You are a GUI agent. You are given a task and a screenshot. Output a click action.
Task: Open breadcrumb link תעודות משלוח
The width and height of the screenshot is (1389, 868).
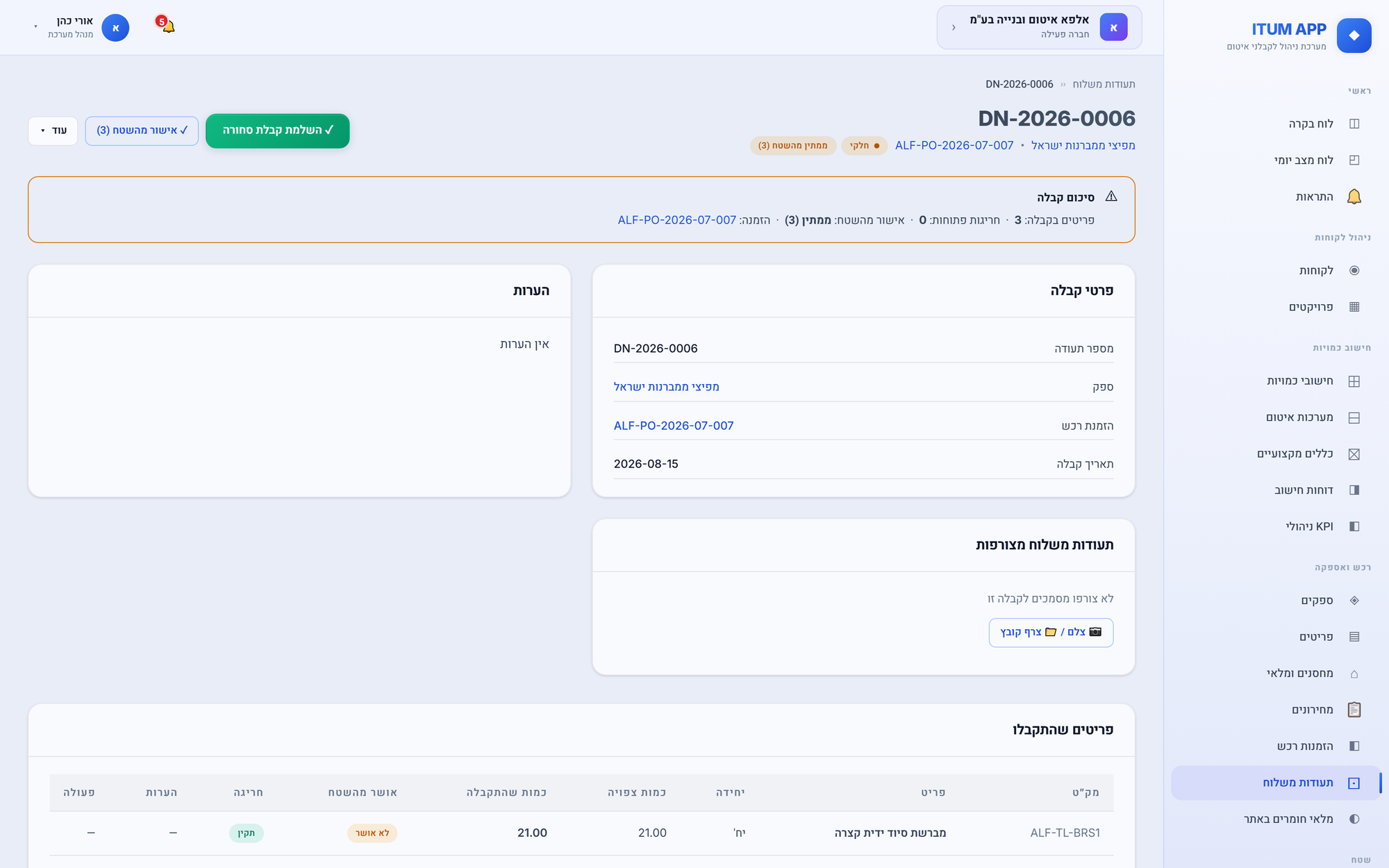1104,84
